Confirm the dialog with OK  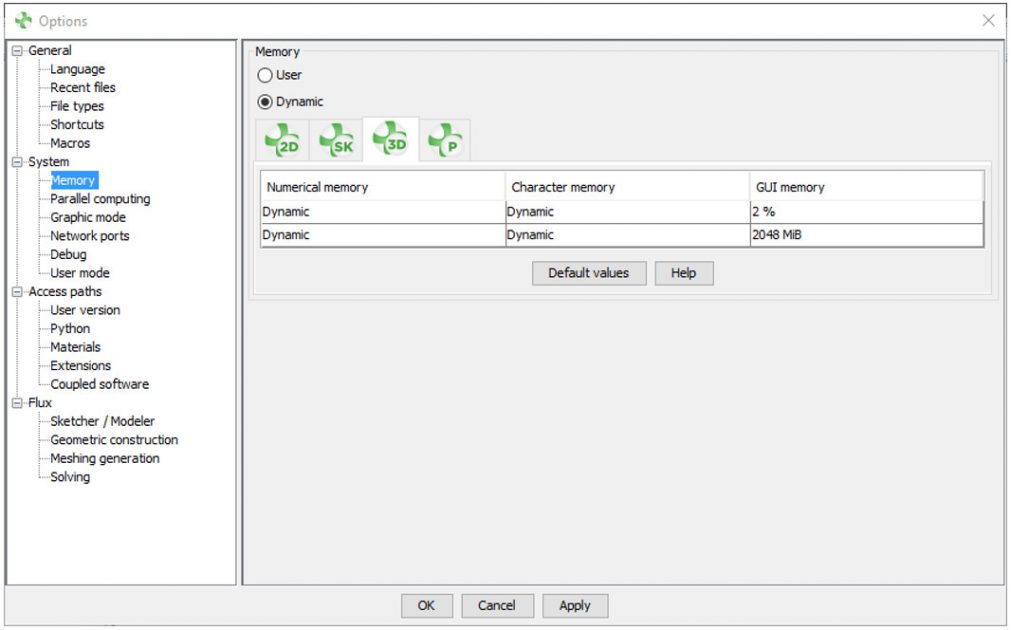(x=426, y=605)
